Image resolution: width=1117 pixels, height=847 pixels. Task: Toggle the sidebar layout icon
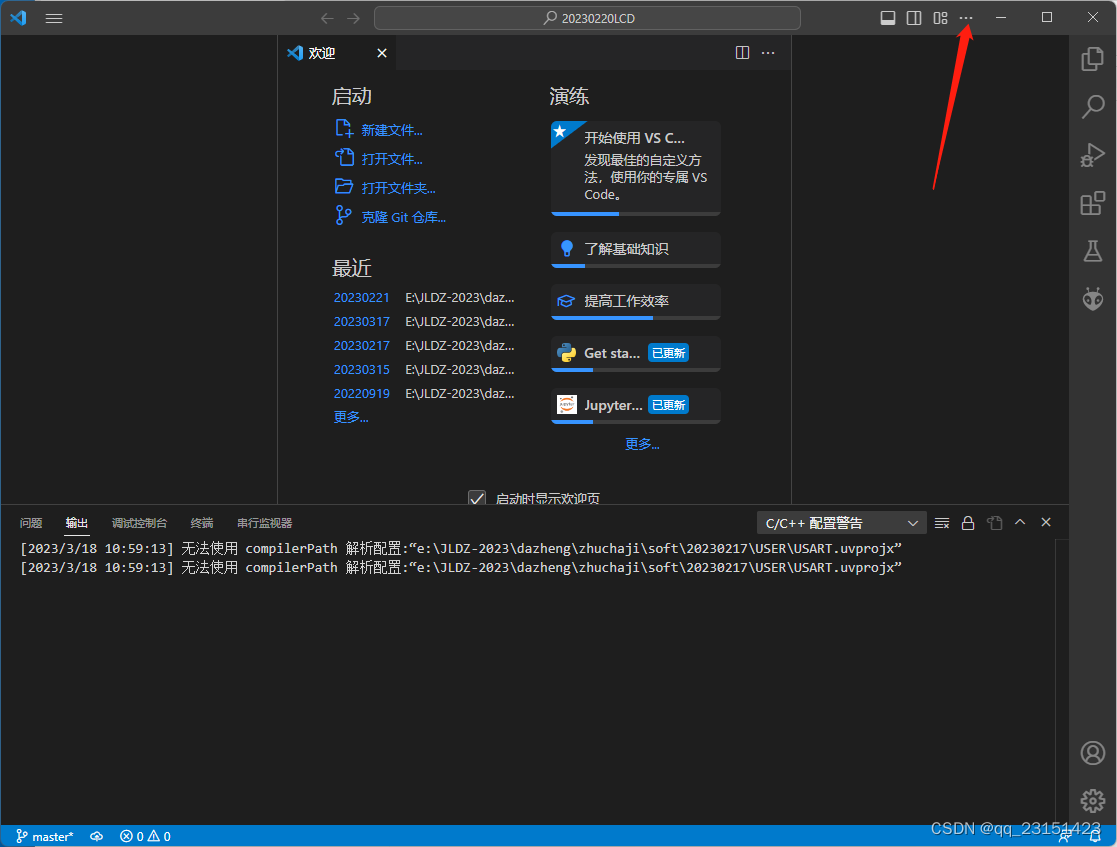[914, 18]
